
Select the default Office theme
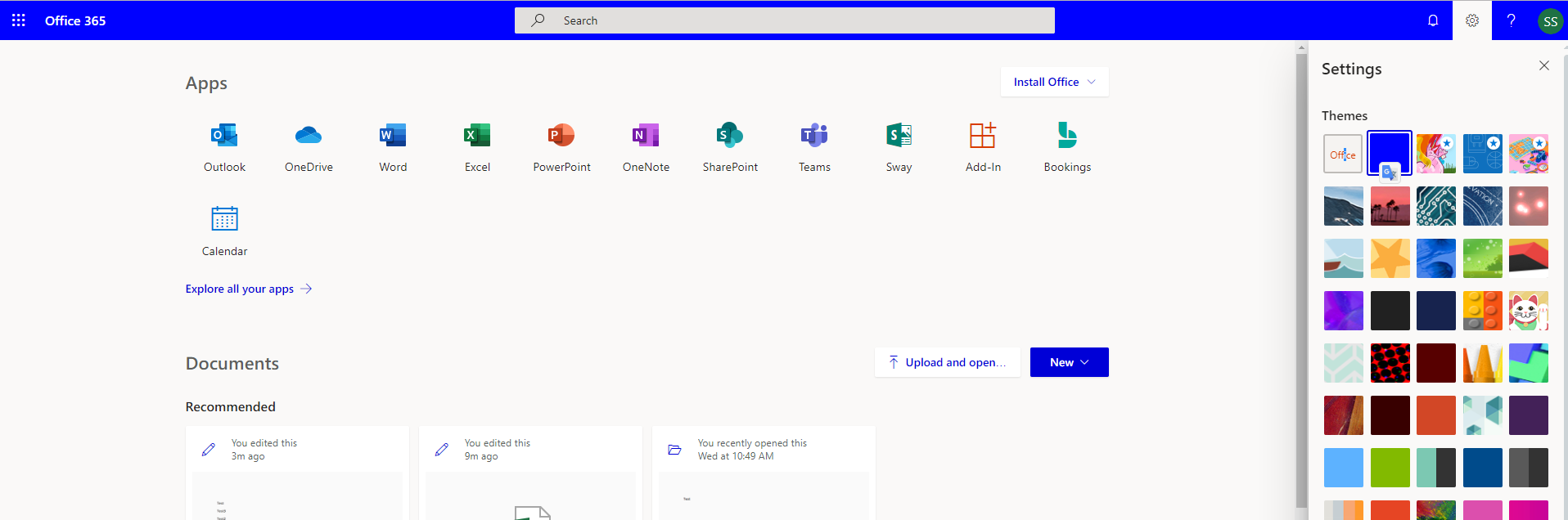point(1343,154)
